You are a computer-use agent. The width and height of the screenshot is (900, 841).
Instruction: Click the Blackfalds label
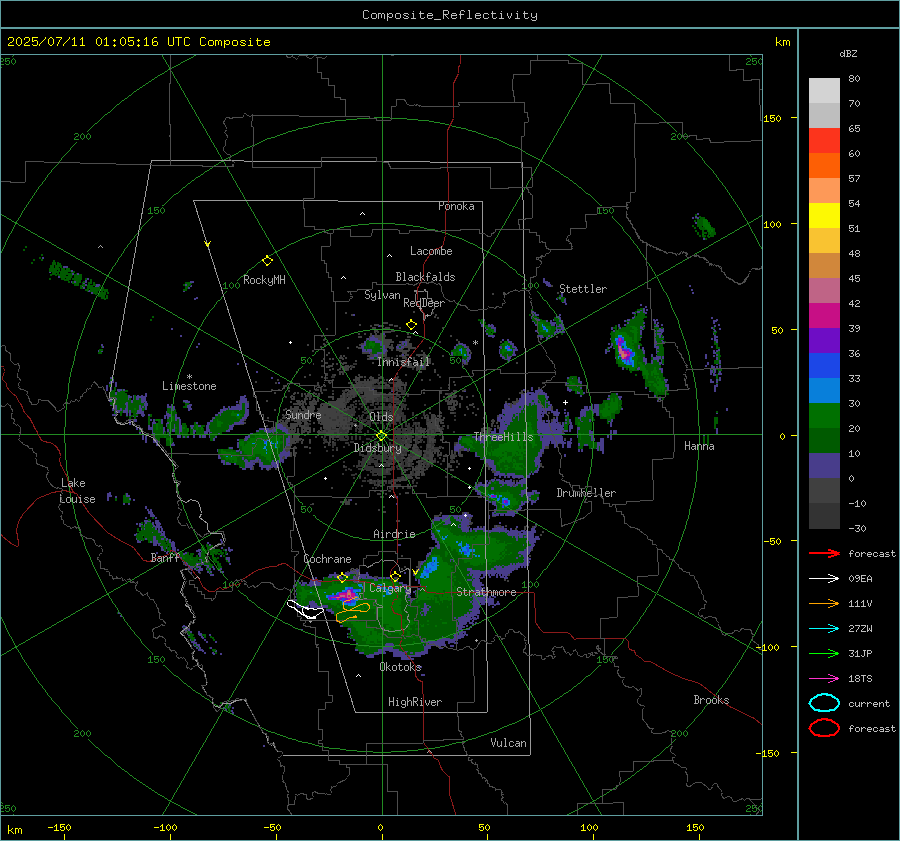point(425,277)
